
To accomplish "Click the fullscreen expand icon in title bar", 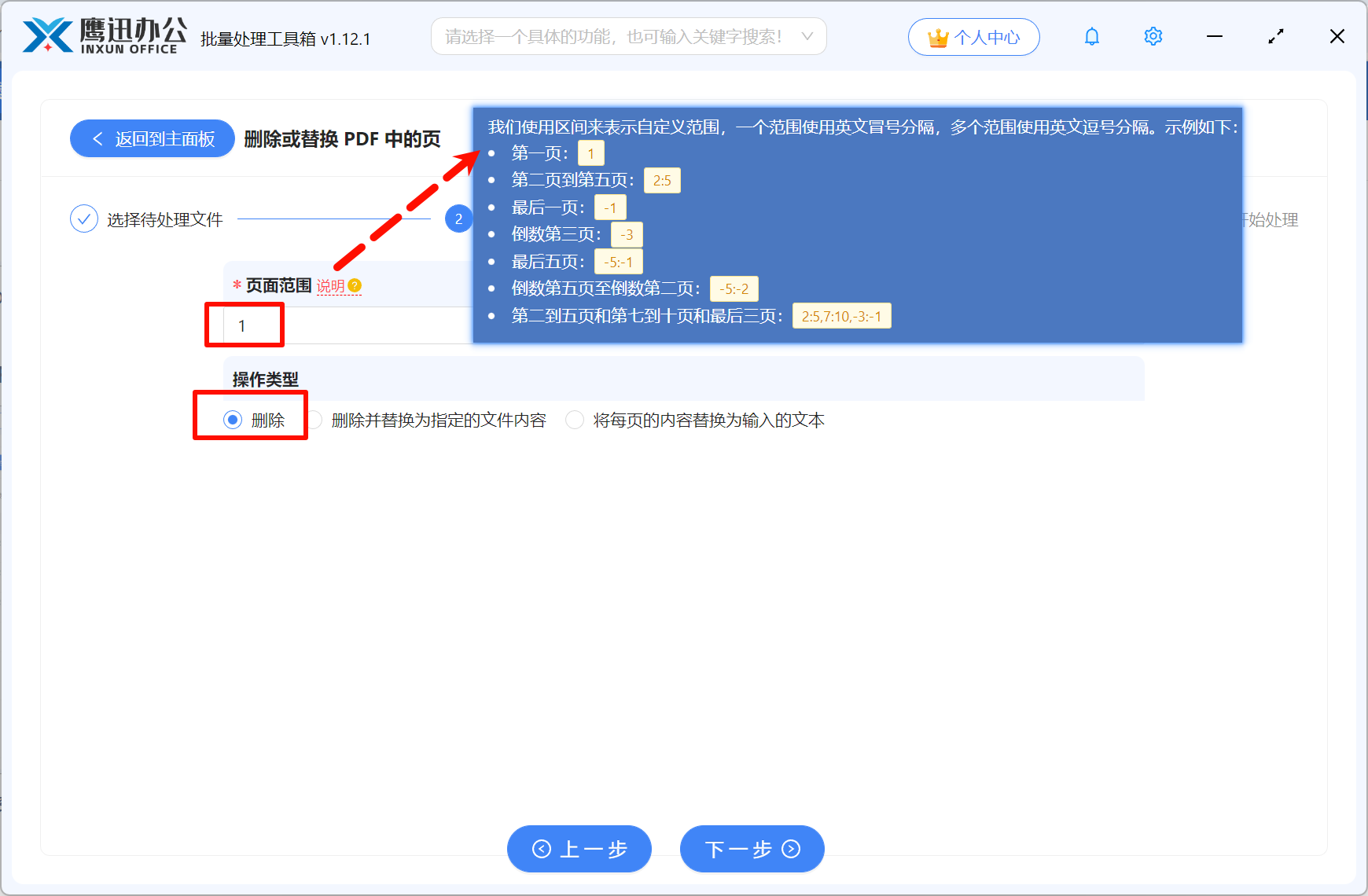I will (x=1275, y=36).
